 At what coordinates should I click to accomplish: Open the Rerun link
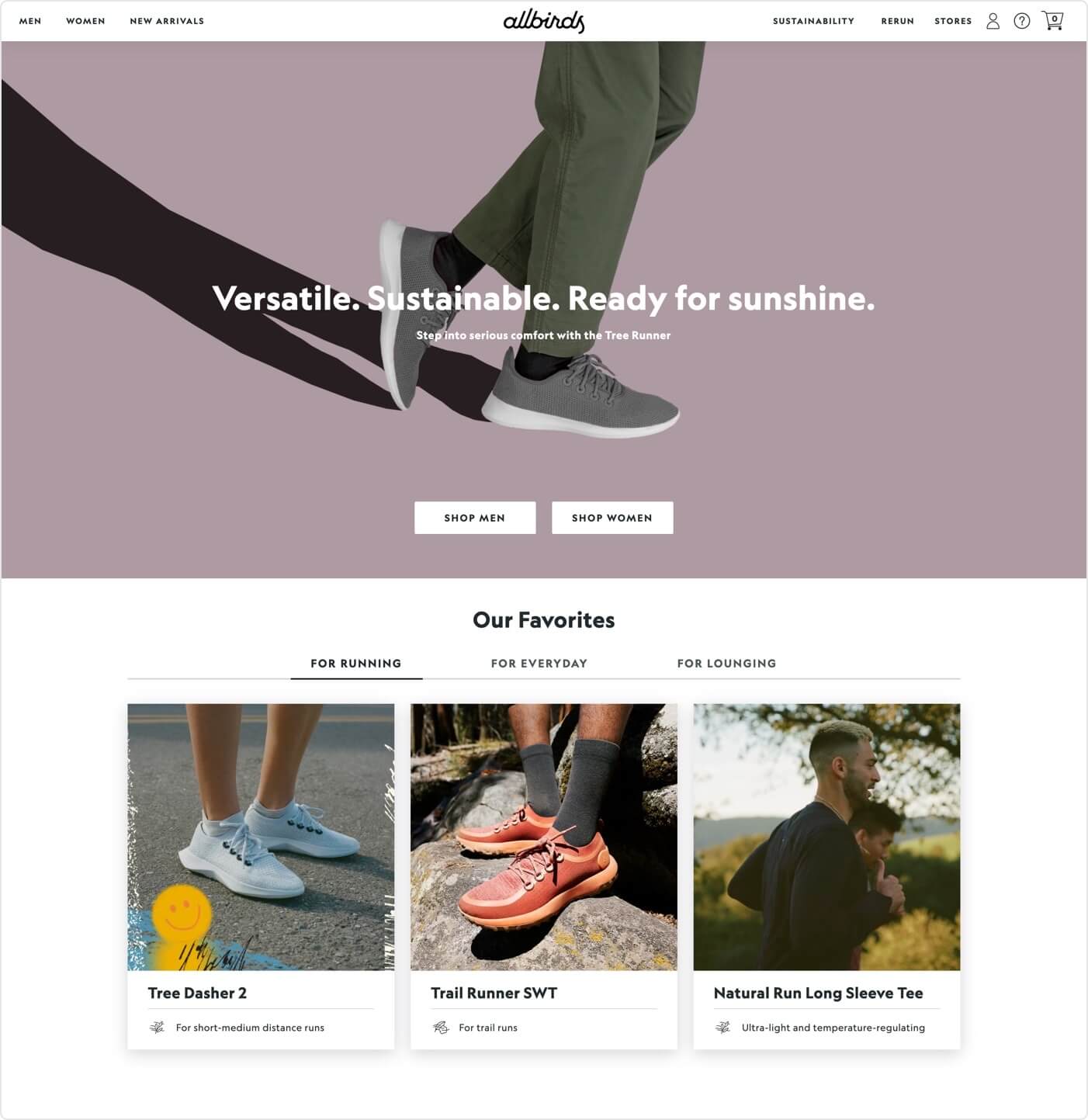click(x=897, y=21)
